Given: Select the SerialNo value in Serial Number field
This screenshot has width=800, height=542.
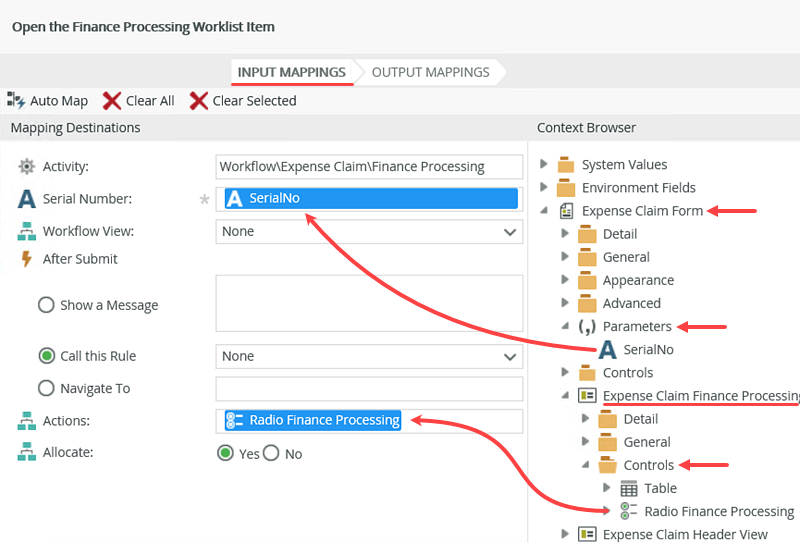Looking at the screenshot, I should click(371, 198).
